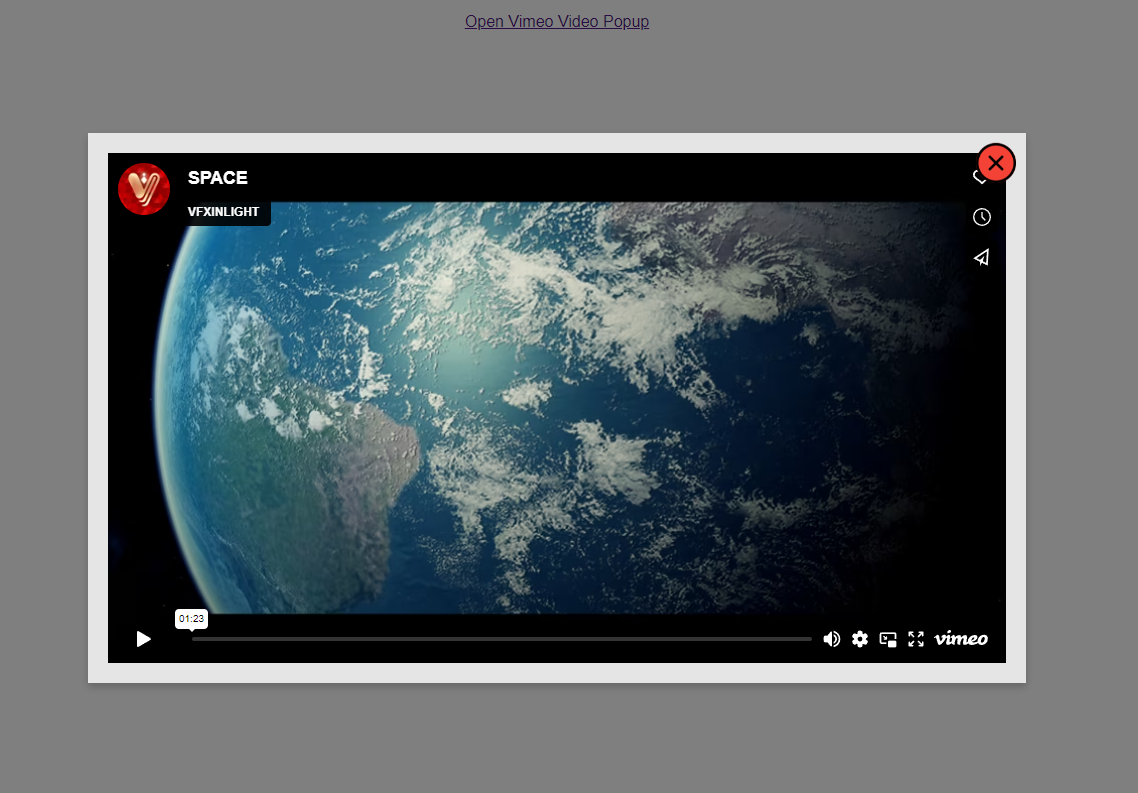Click the VFXINLIGHT channel avatar

click(144, 189)
